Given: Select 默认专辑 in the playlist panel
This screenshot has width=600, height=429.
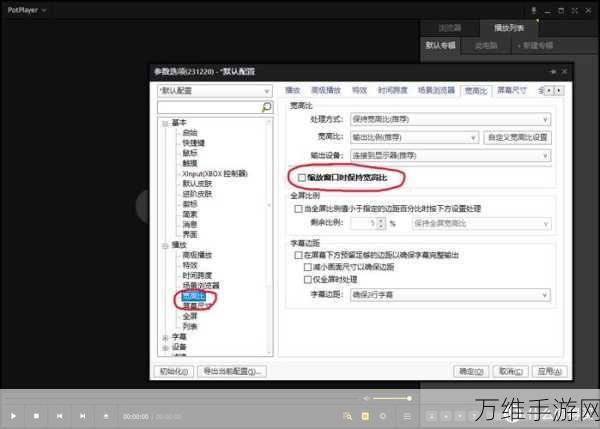Looking at the screenshot, I should coord(440,46).
